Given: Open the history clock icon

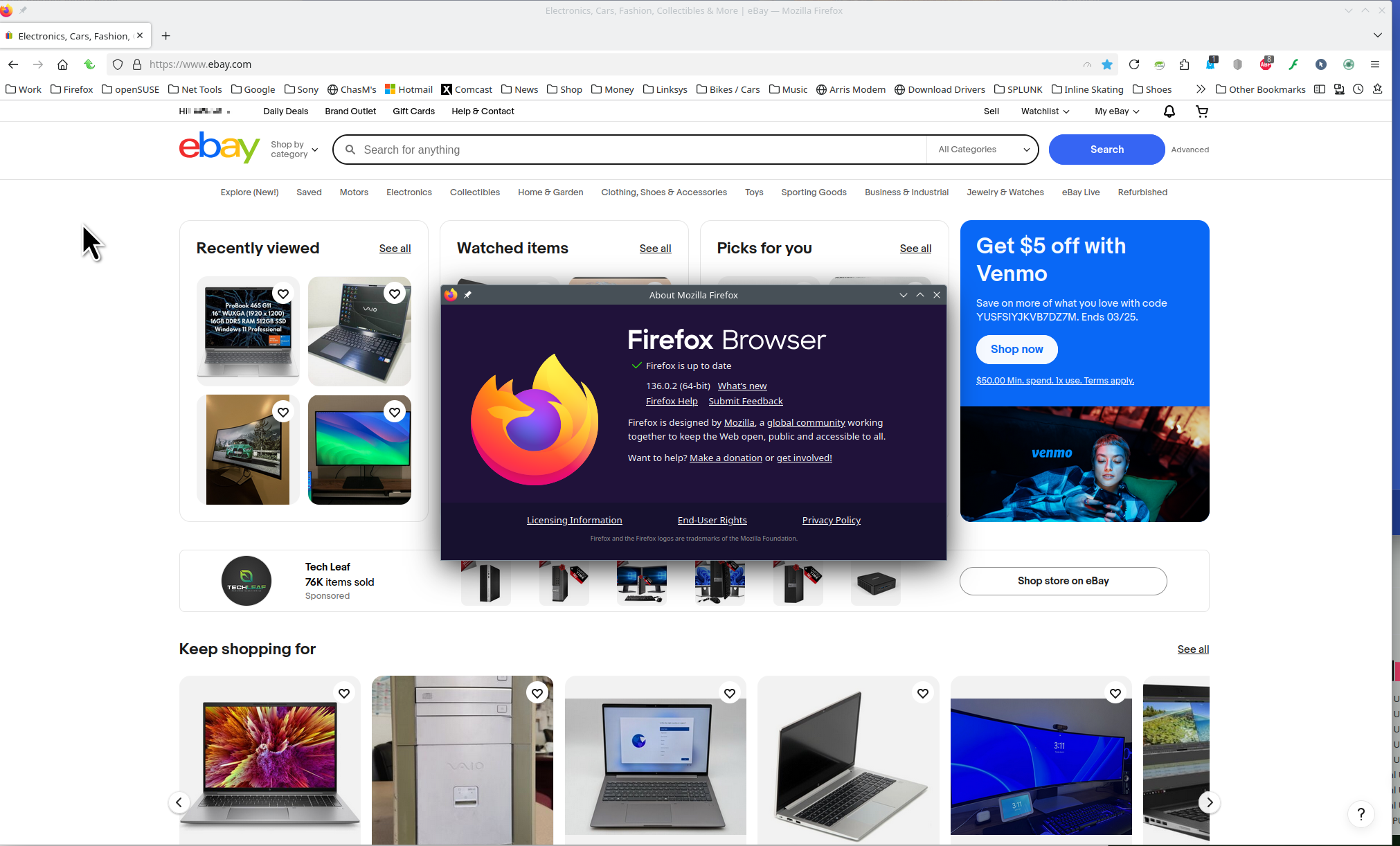Looking at the screenshot, I should point(1358,89).
